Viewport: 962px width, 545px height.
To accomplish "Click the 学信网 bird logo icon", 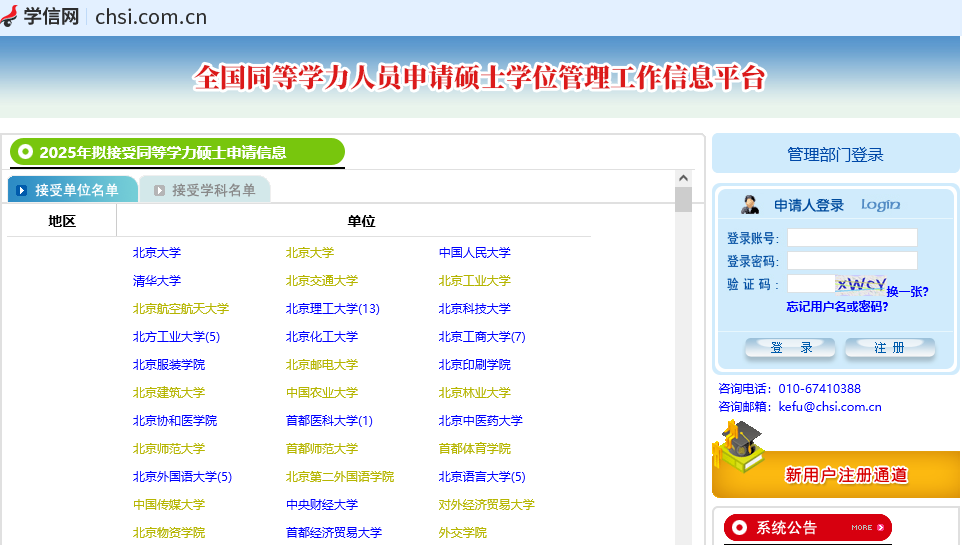I will (x=9, y=16).
